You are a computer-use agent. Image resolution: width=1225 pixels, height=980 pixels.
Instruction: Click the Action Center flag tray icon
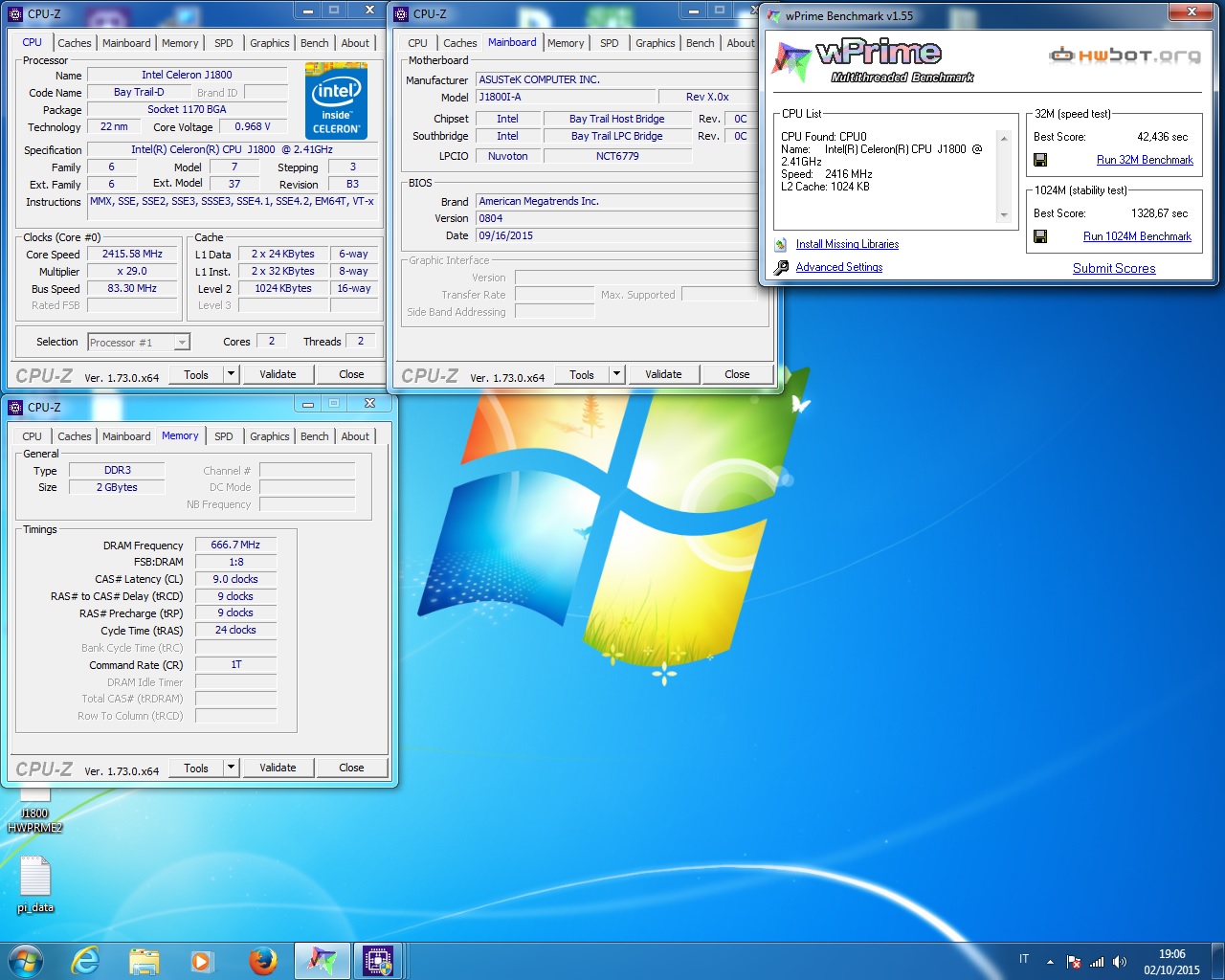1074,962
